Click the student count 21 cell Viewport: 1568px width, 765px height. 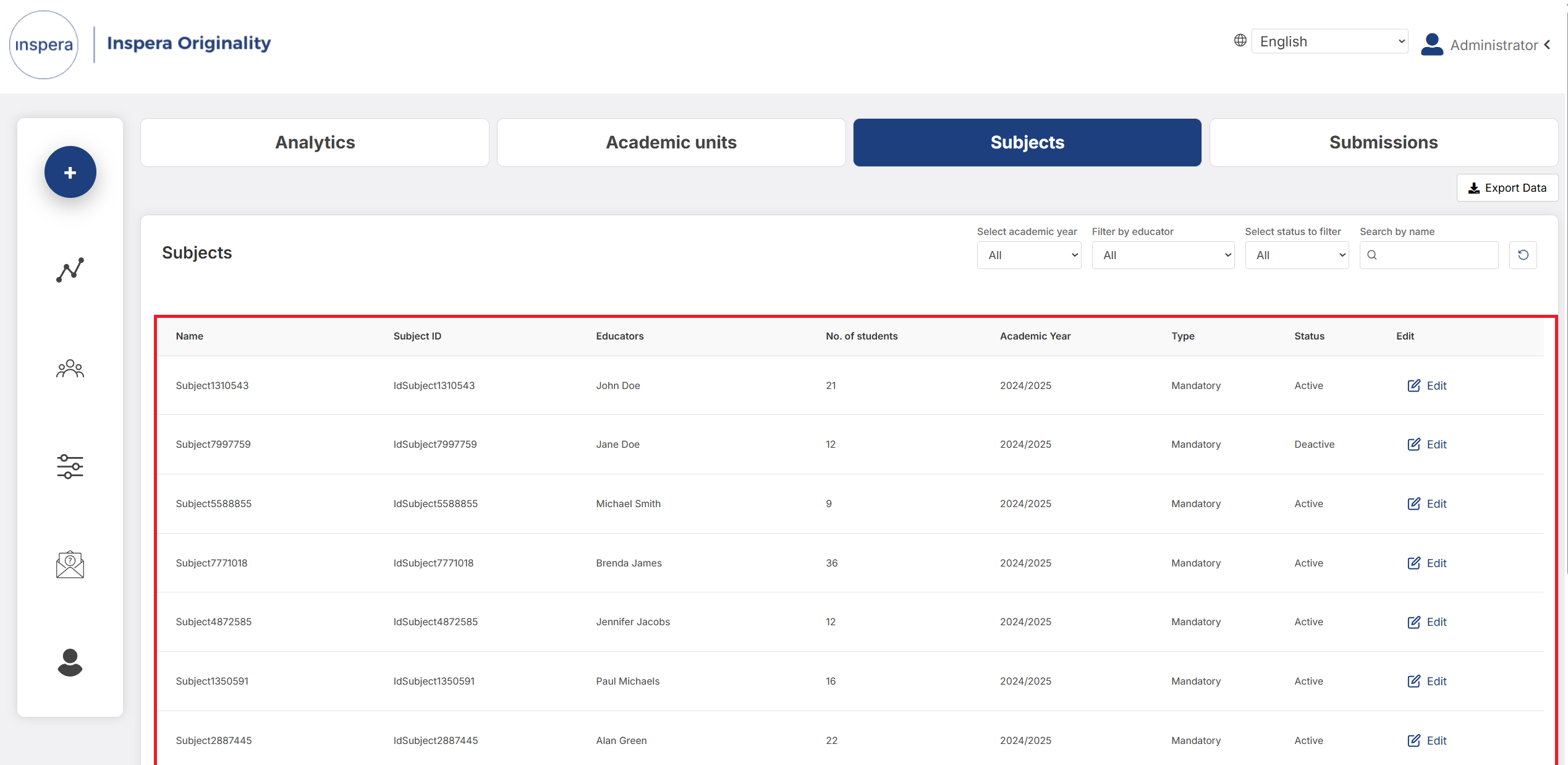tap(831, 385)
